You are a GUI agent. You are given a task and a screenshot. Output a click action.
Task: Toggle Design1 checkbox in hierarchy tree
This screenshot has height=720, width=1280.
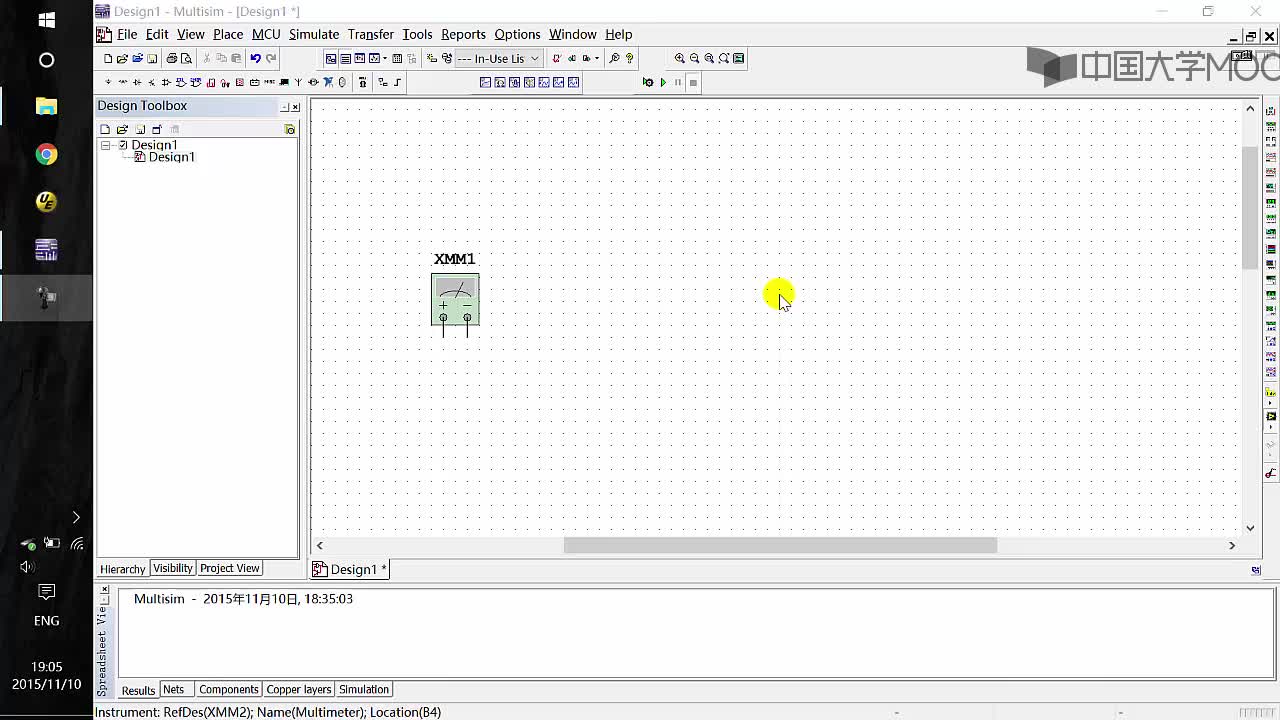[123, 145]
